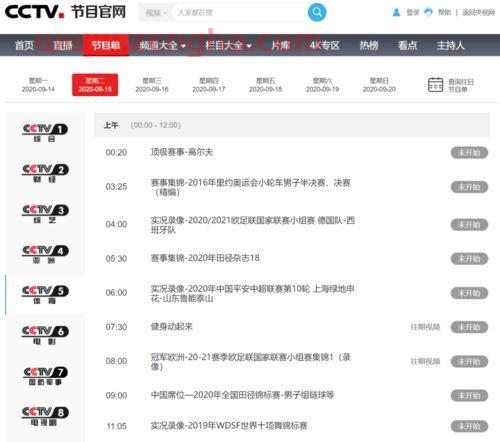Image resolution: width=500 pixels, height=442 pixels.
Task: Select the CCTV-7 国防军事 channel logo
Action: pos(45,376)
